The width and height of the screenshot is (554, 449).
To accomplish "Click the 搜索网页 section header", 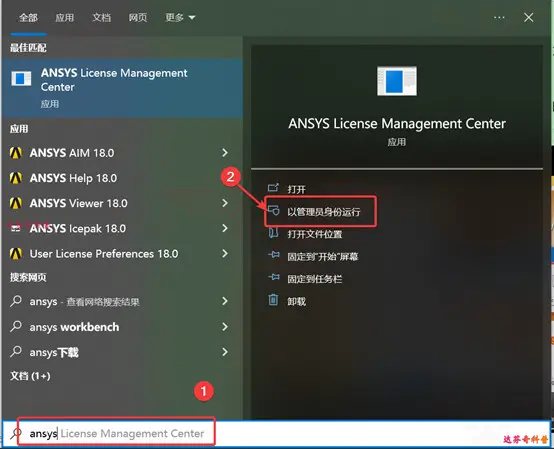I will (x=28, y=277).
